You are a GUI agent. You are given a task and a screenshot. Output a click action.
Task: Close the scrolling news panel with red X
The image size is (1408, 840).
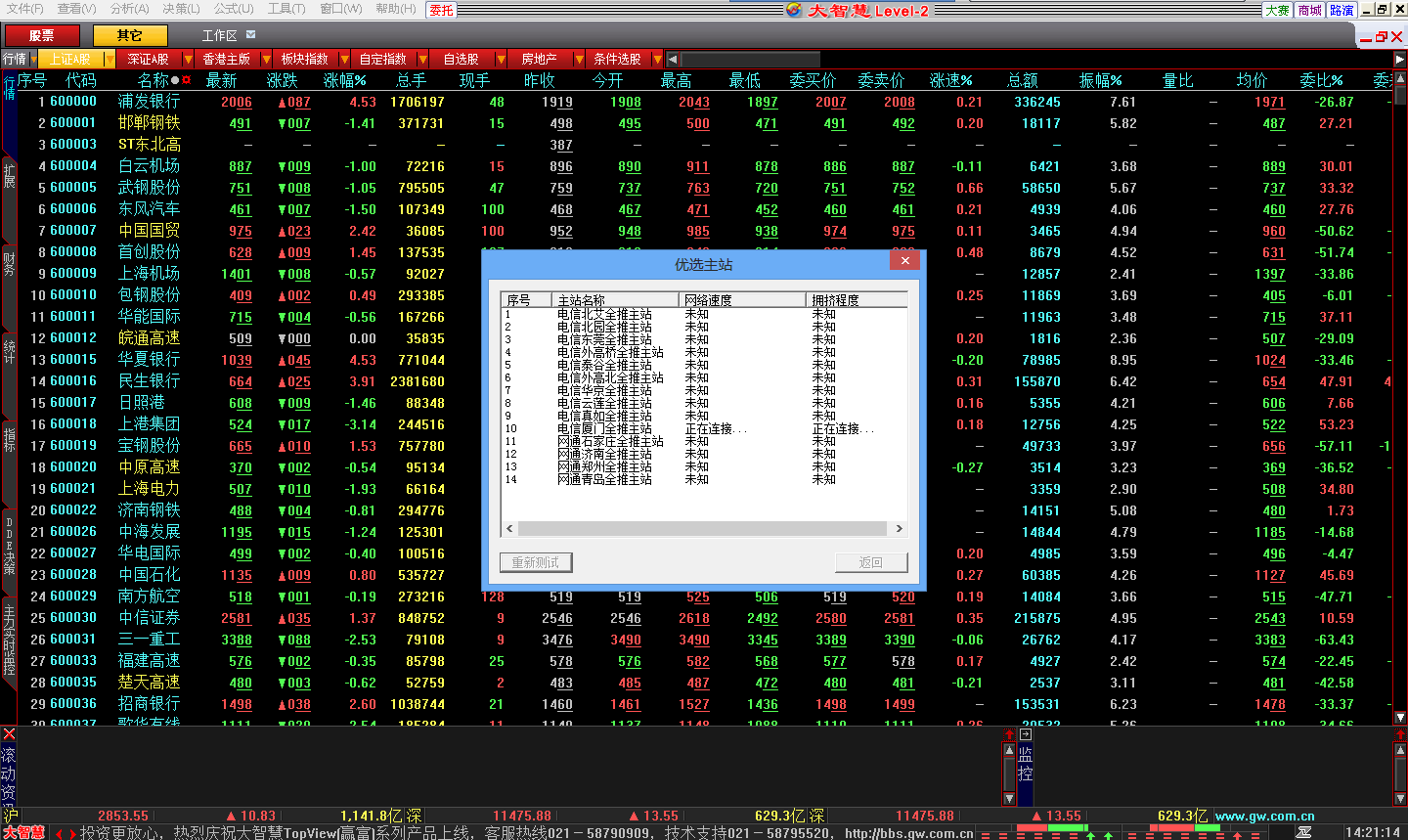[9, 733]
